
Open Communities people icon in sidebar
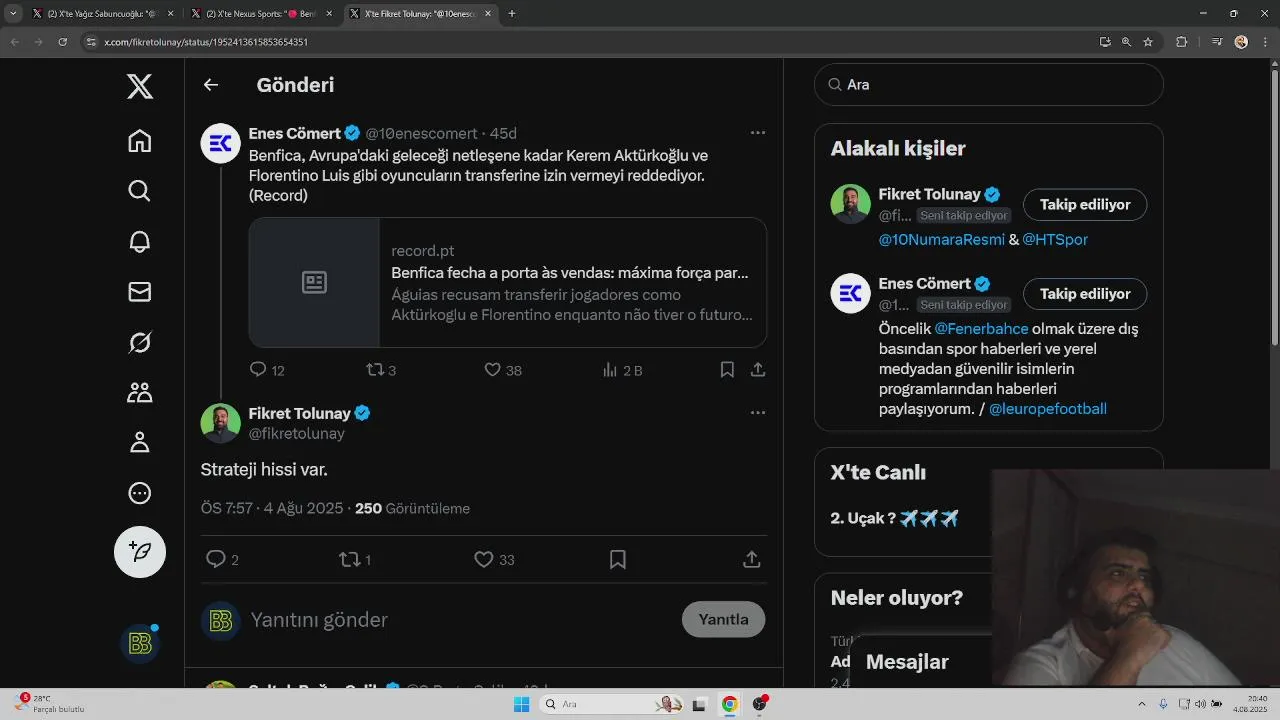(140, 392)
